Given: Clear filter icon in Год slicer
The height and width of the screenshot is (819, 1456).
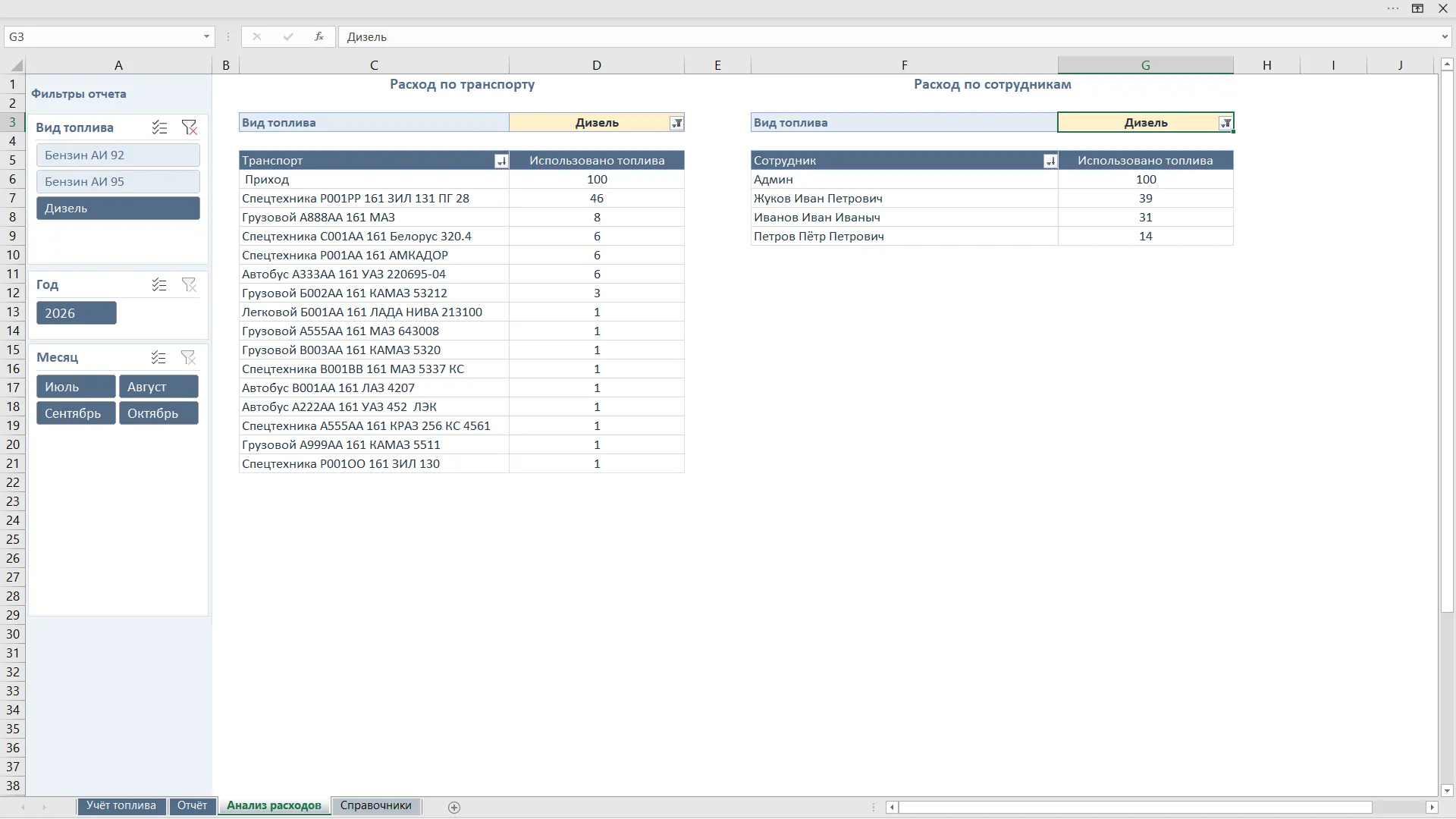Looking at the screenshot, I should (189, 284).
